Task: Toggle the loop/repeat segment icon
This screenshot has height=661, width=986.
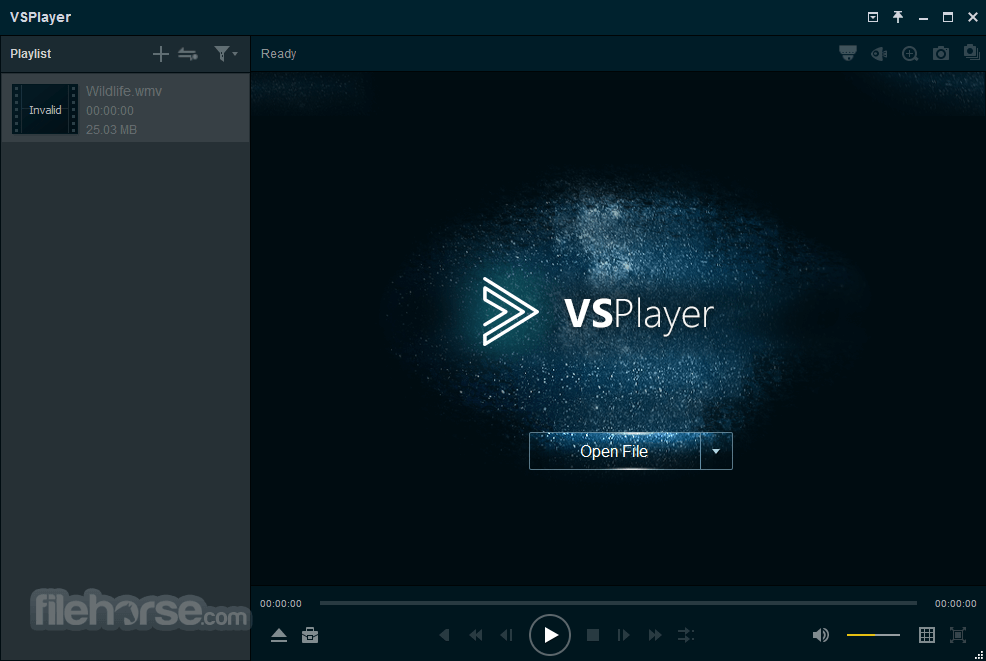Action: coord(686,635)
